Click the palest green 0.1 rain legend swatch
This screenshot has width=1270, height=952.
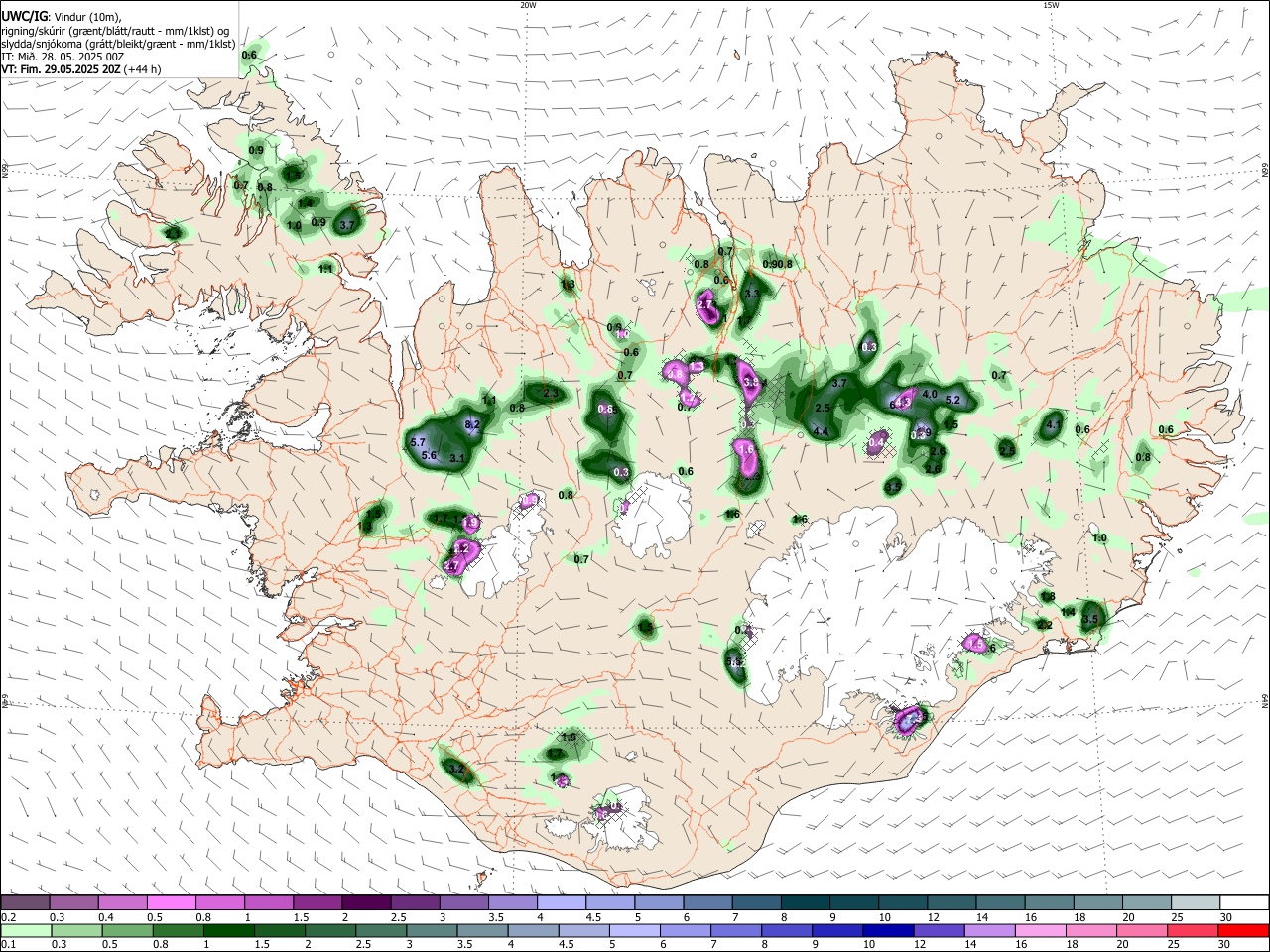(25, 931)
